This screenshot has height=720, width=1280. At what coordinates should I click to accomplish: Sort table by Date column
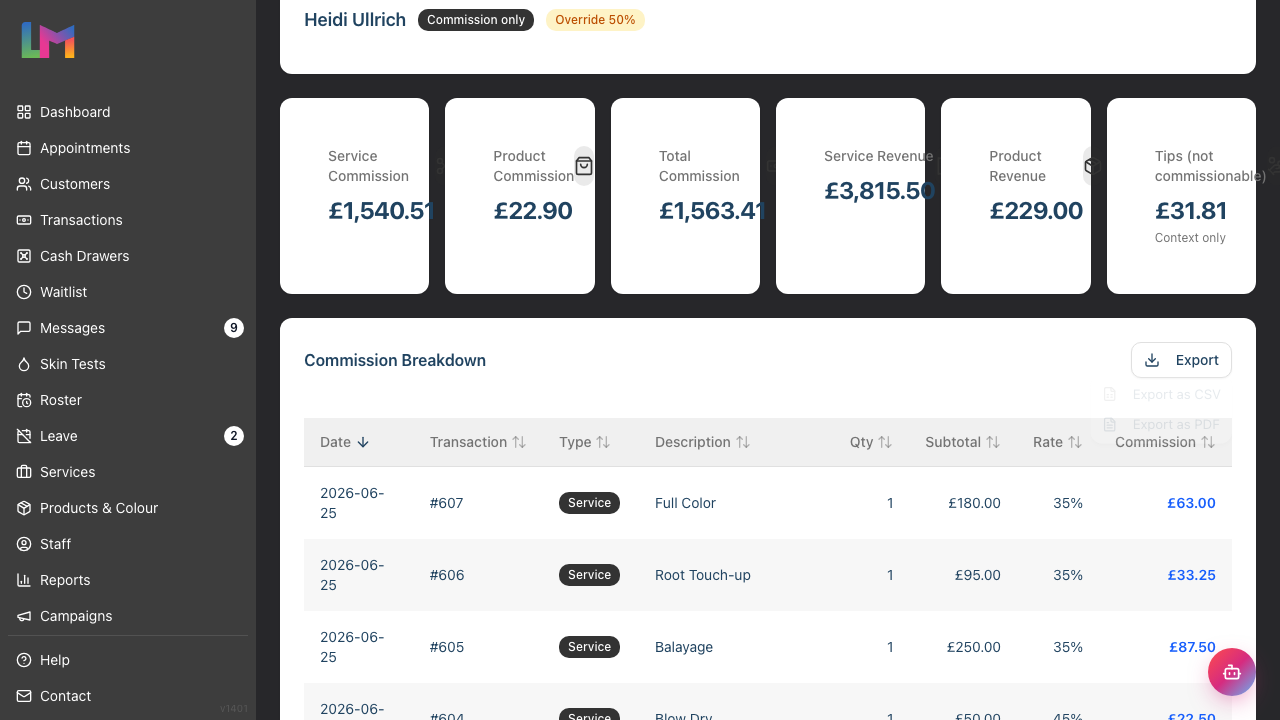pyautogui.click(x=345, y=442)
